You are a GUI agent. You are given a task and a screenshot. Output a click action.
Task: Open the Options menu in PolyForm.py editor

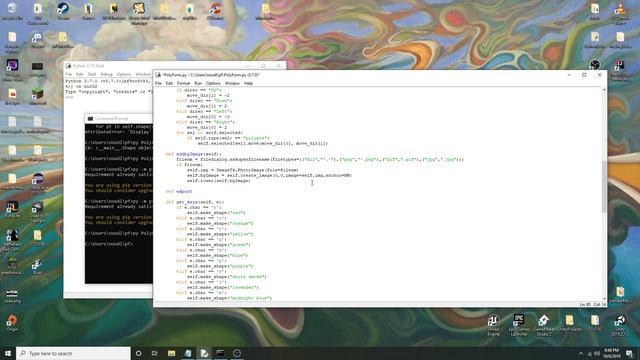[213, 83]
